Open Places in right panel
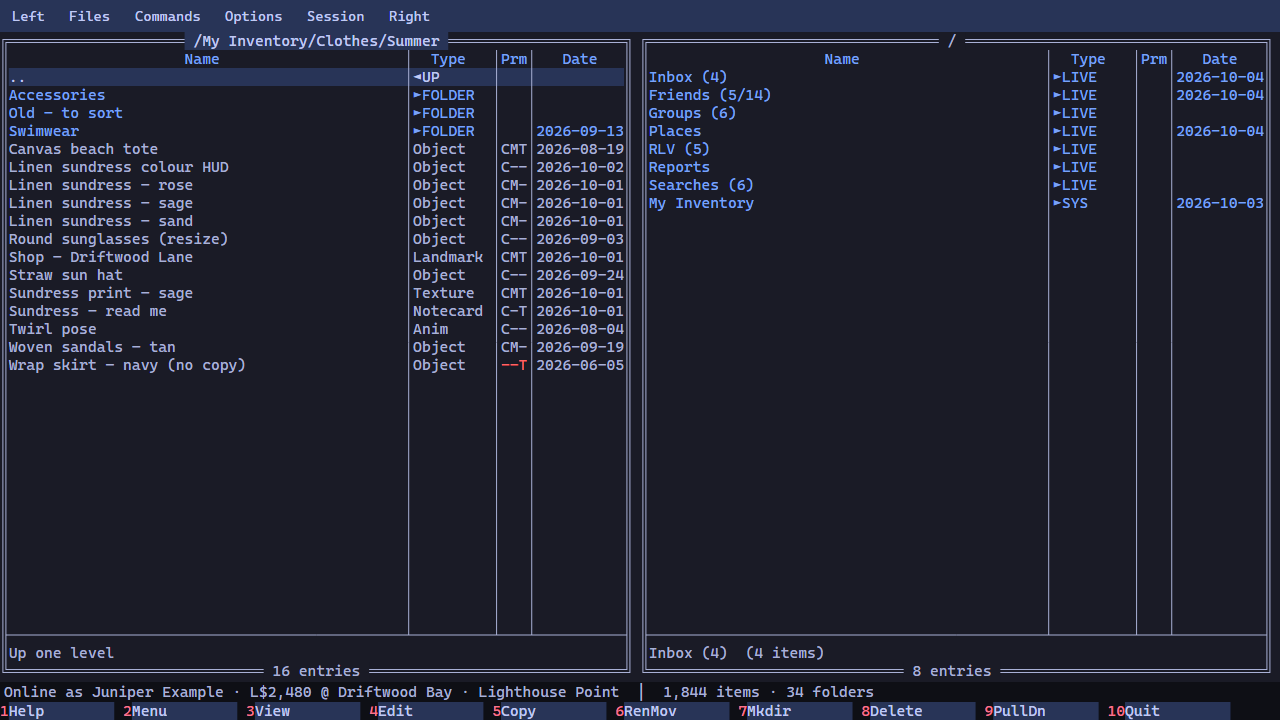Screen dimensions: 1280x720 pos(956,131)
